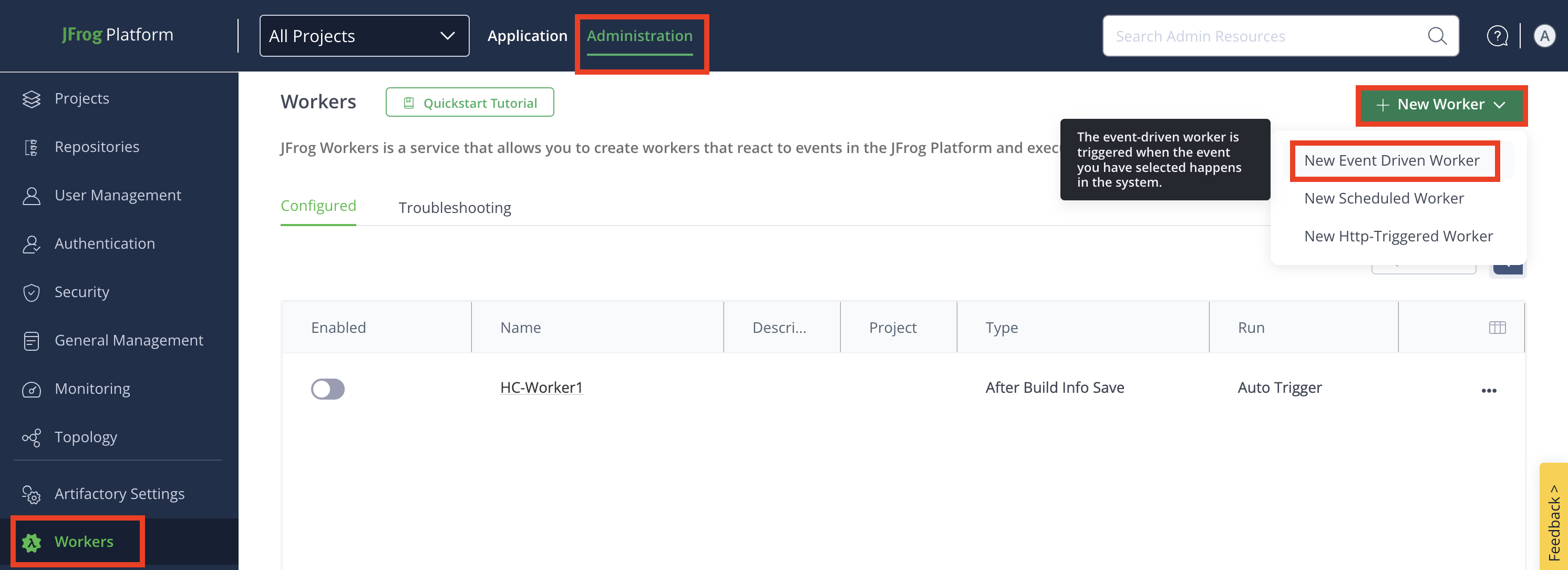
Task: Click the Projects layers icon in sidebar
Action: [31, 99]
